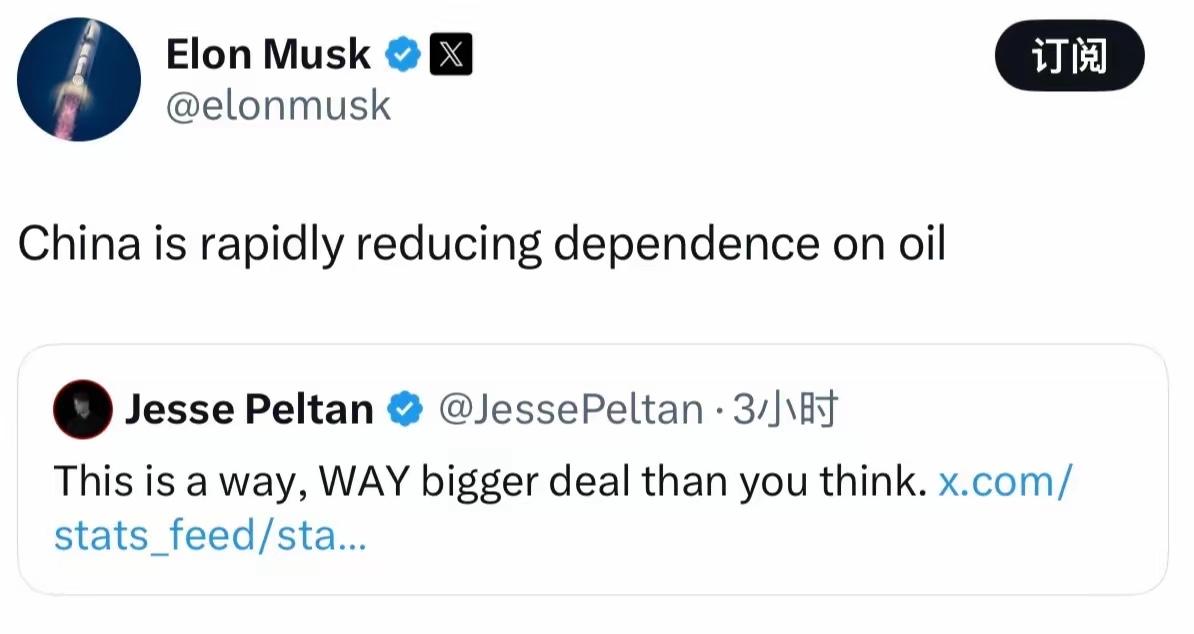Click the Elon Musk display name
The height and width of the screenshot is (634, 1194).
[x=267, y=54]
